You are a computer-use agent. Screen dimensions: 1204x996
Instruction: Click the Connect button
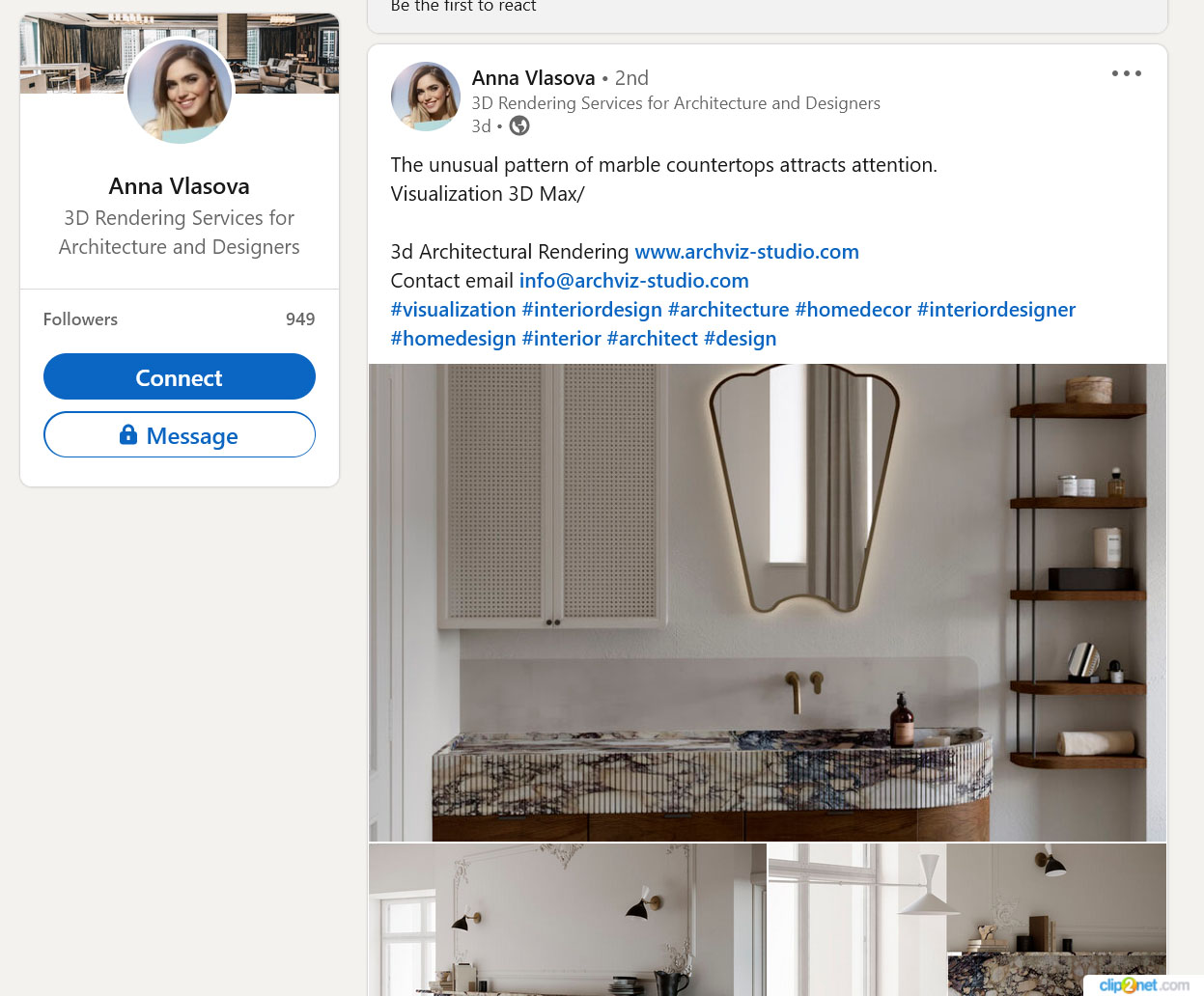click(x=180, y=376)
